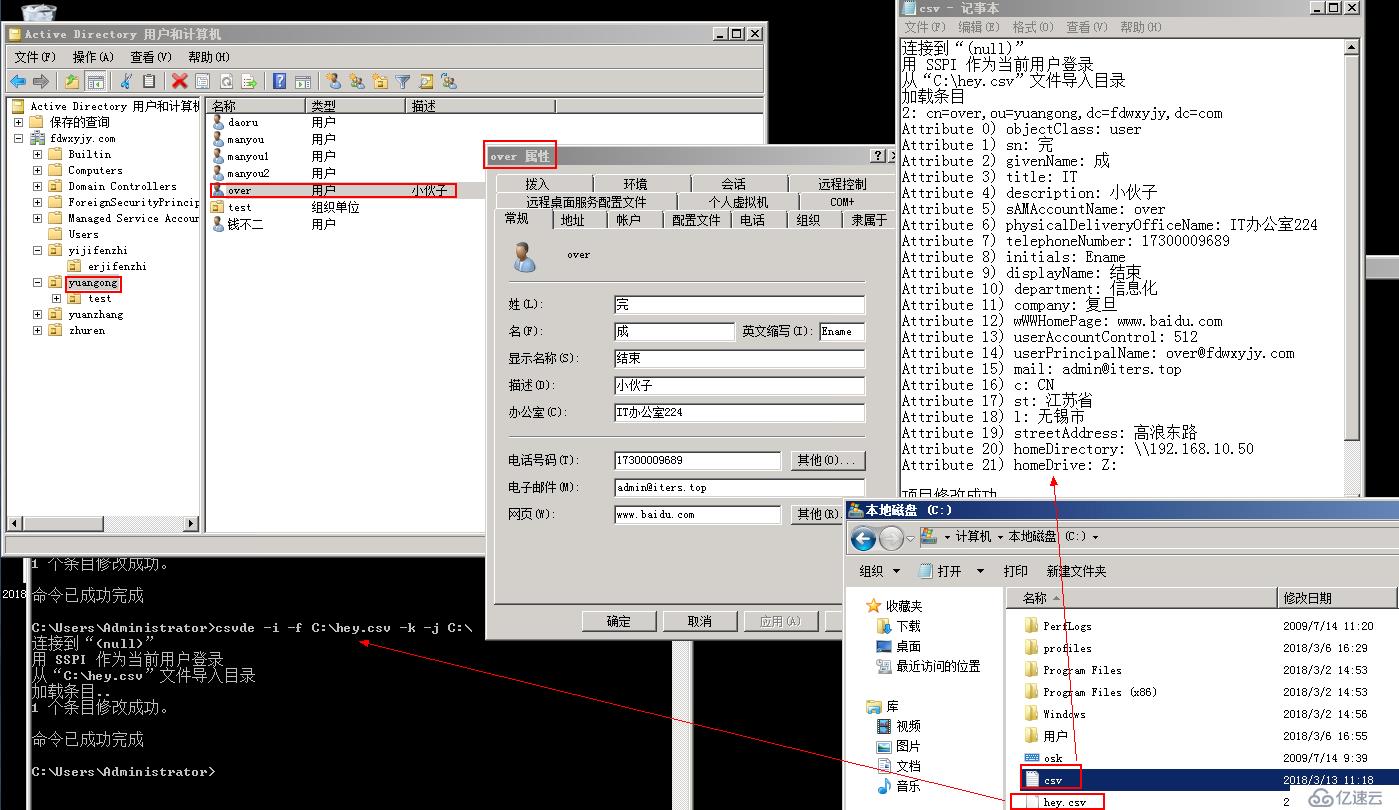Click Forward button in Explorer window

[x=891, y=539]
